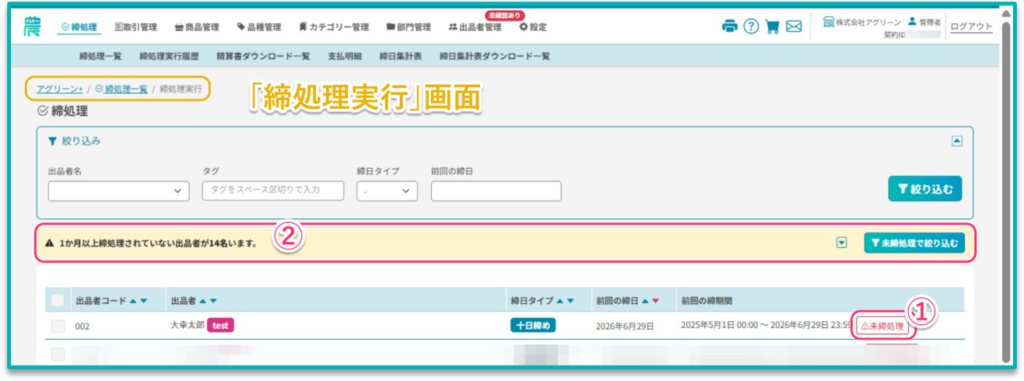
Task: Sort 出品者 column descending arrow
Action: click(213, 301)
